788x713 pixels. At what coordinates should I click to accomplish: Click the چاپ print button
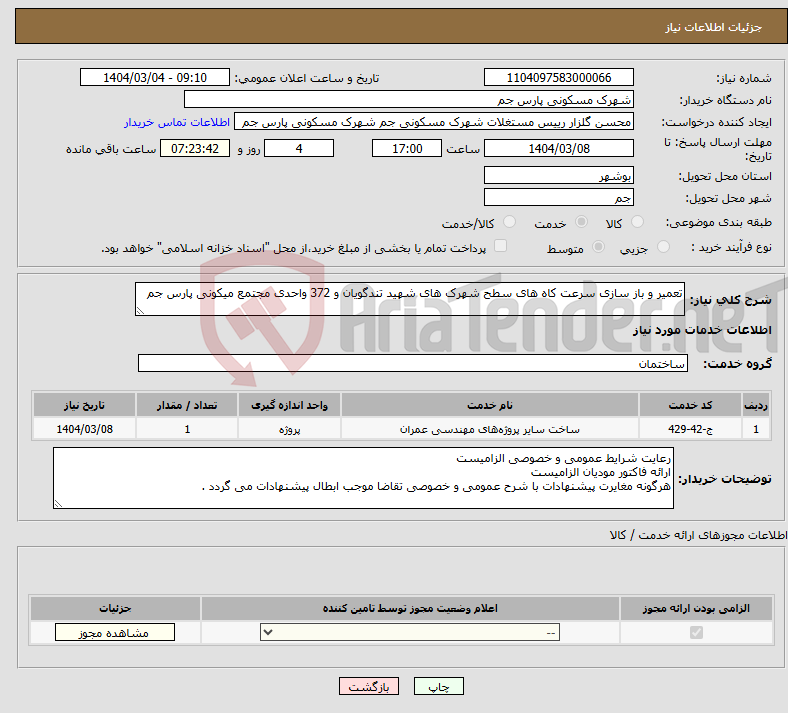tap(438, 686)
